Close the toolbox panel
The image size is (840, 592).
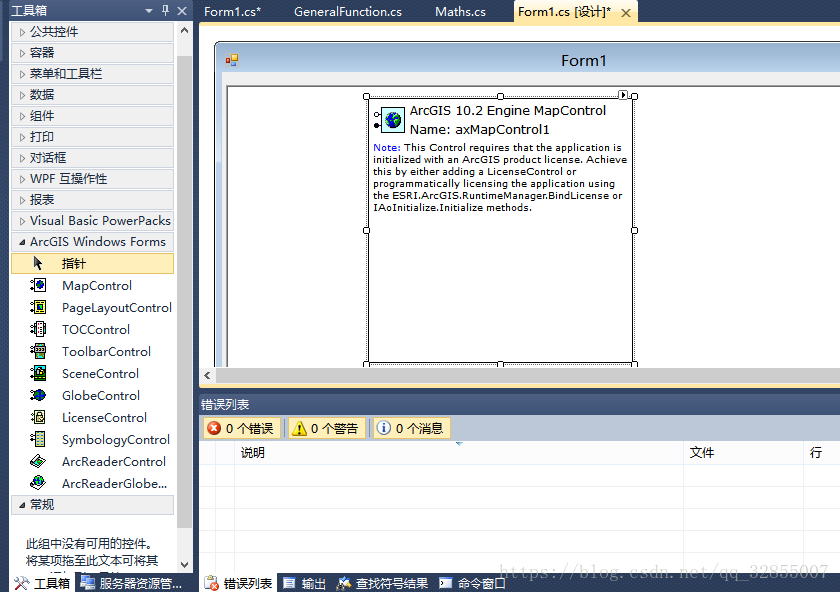click(182, 10)
